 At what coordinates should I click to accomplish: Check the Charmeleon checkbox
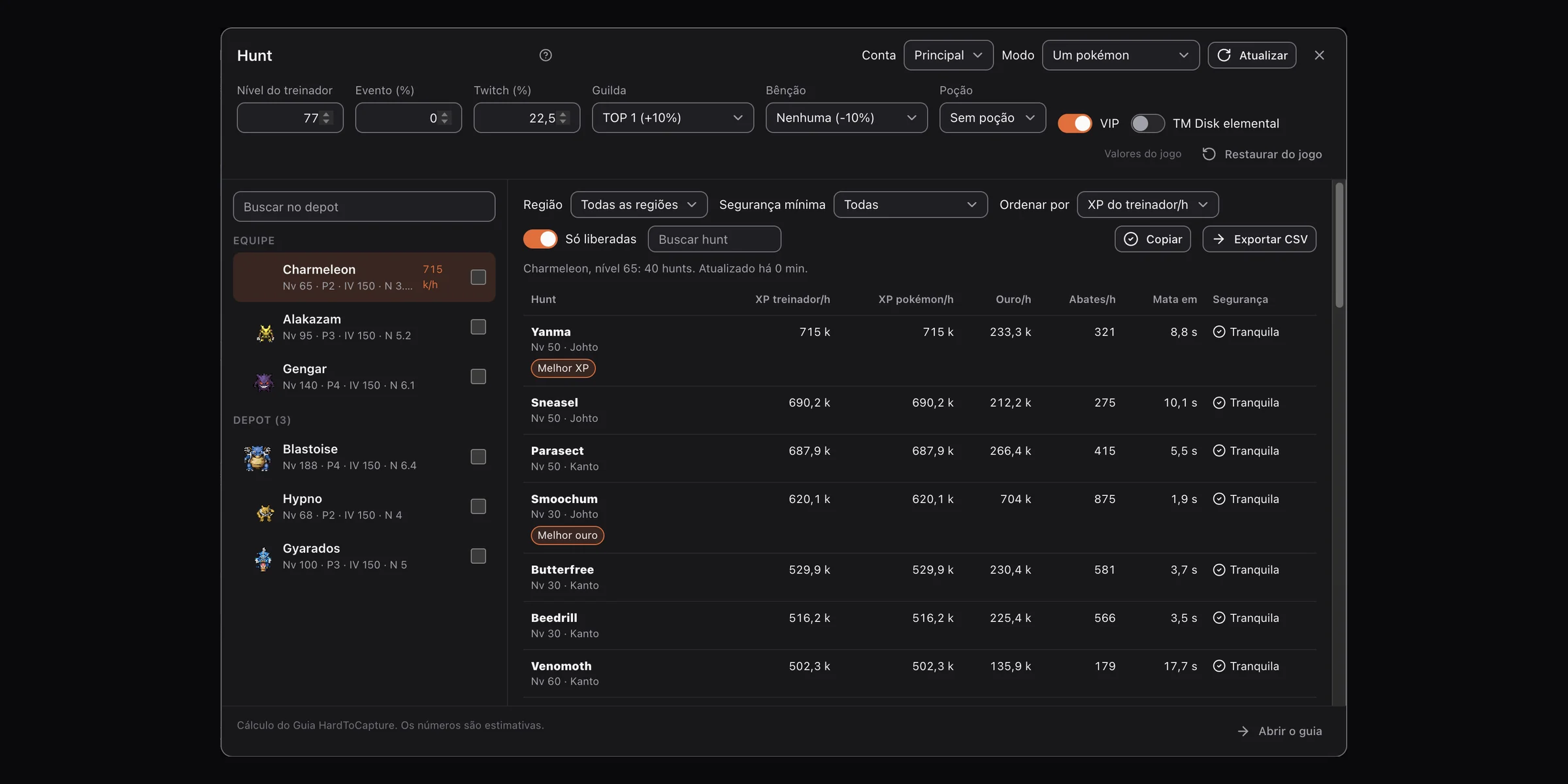pos(478,277)
